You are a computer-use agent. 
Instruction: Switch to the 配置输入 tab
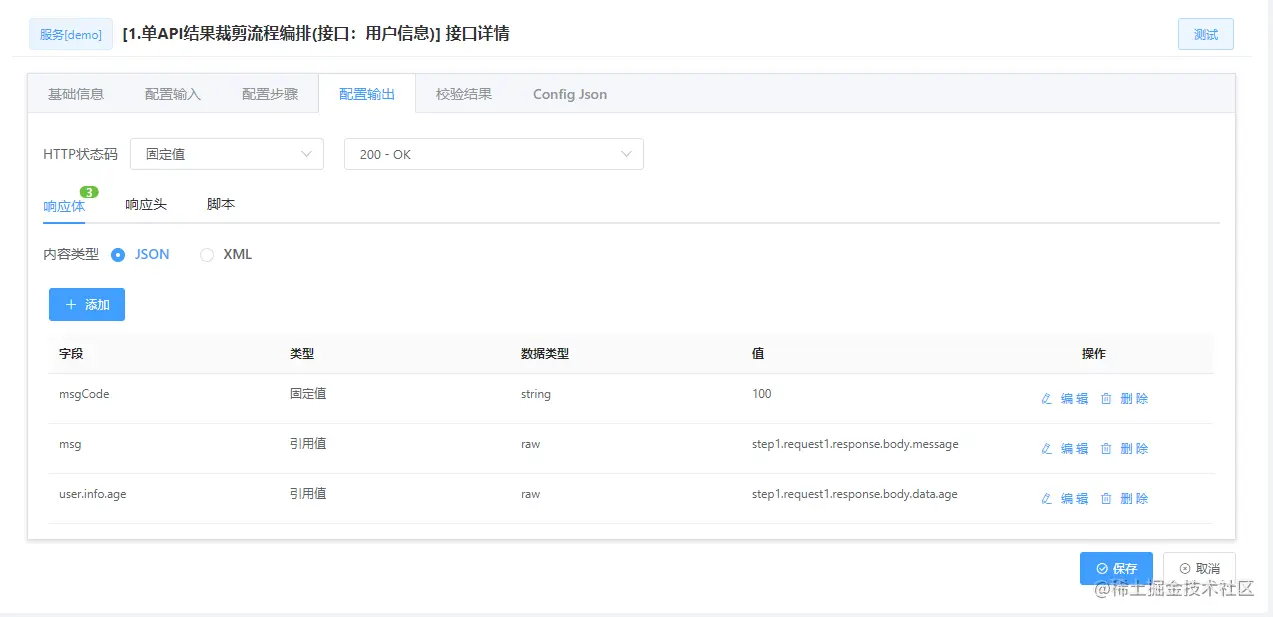tap(173, 94)
